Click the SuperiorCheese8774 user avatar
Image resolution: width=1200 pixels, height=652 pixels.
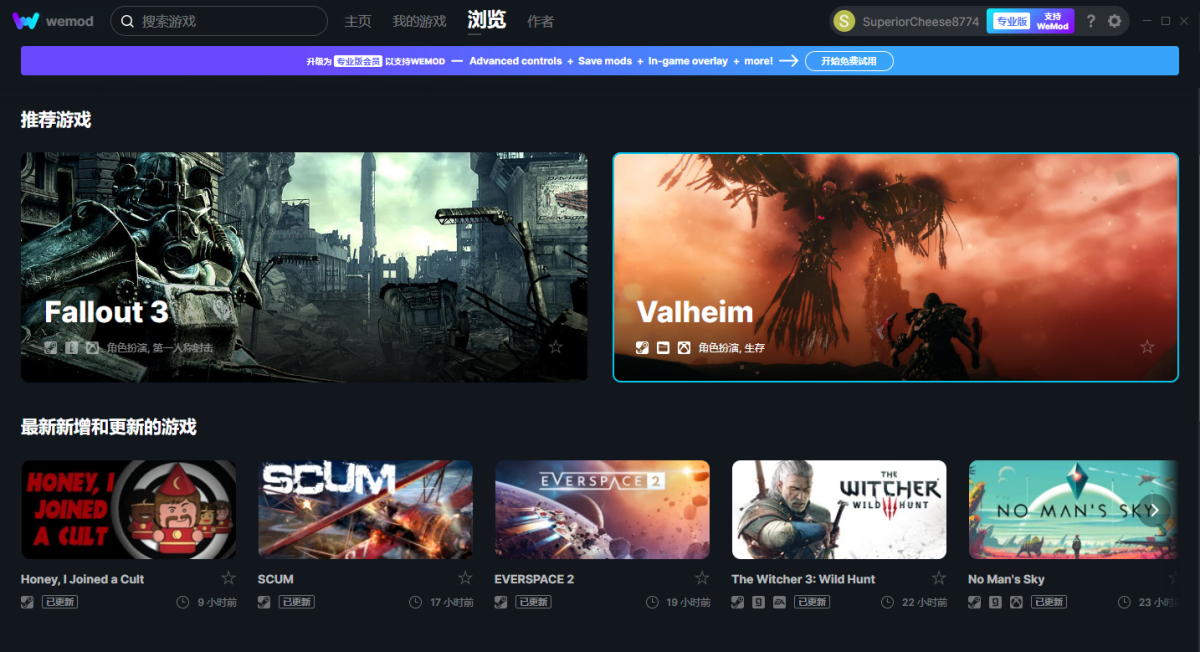pos(844,21)
